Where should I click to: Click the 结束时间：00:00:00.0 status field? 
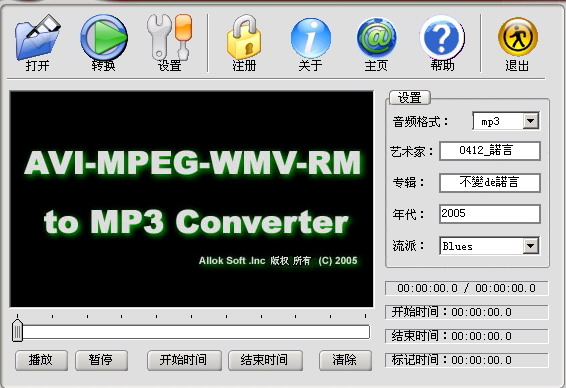coord(467,336)
